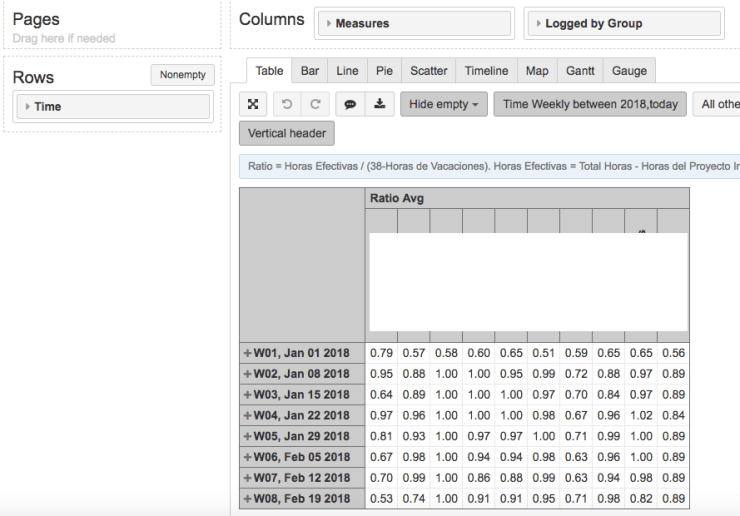Toggle the Nonempty rows button
740x516 pixels.
click(182, 75)
